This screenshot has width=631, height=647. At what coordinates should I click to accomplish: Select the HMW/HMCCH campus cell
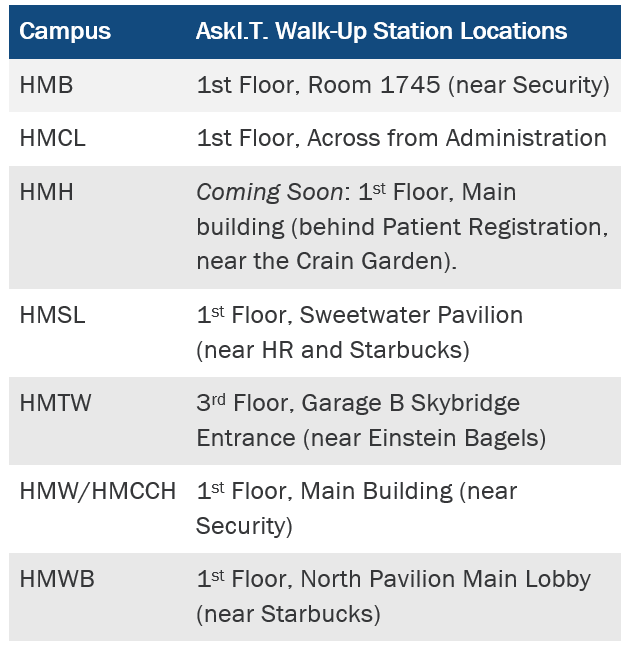pyautogui.click(x=97, y=491)
